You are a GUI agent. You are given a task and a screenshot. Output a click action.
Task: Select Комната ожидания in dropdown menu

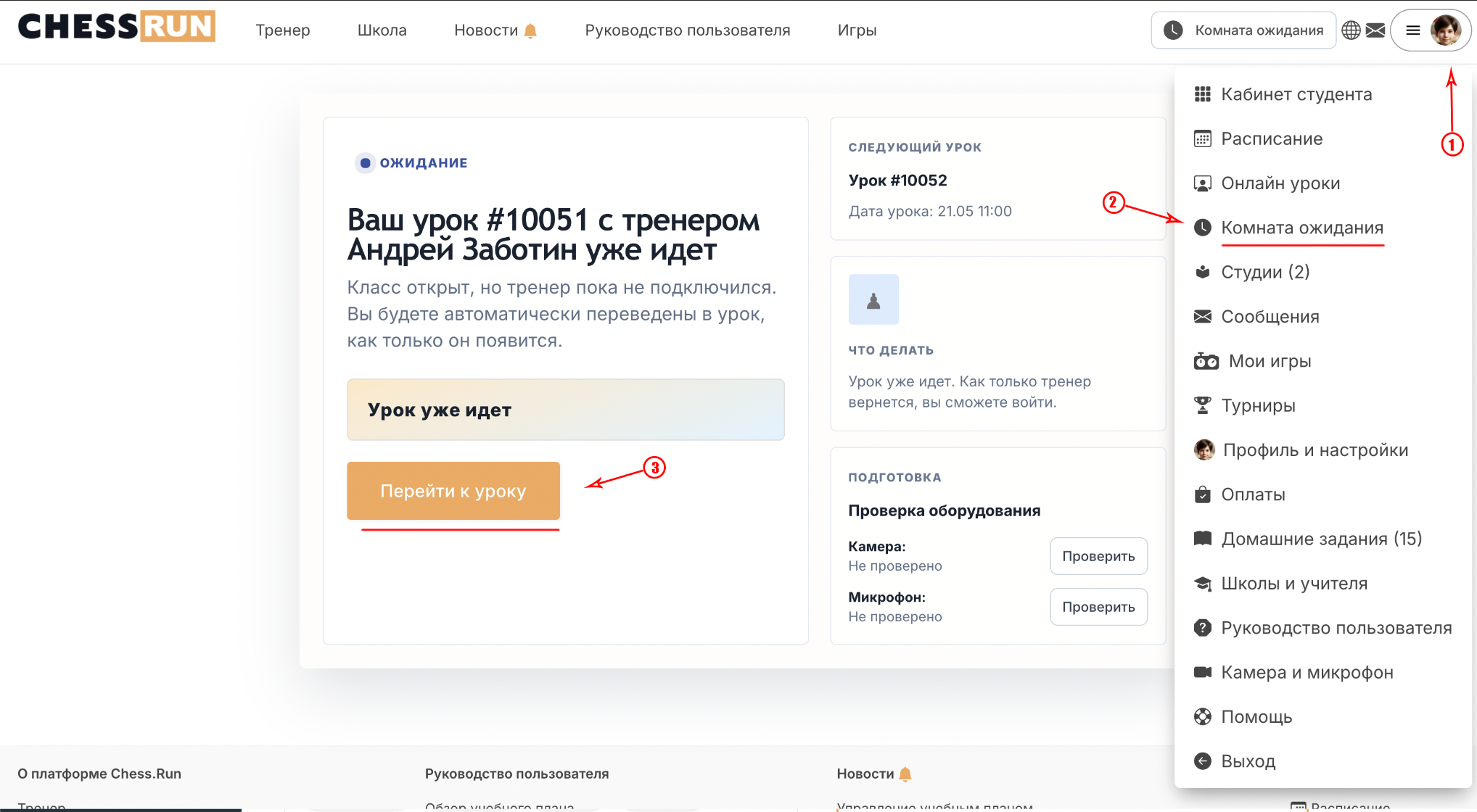[1302, 228]
